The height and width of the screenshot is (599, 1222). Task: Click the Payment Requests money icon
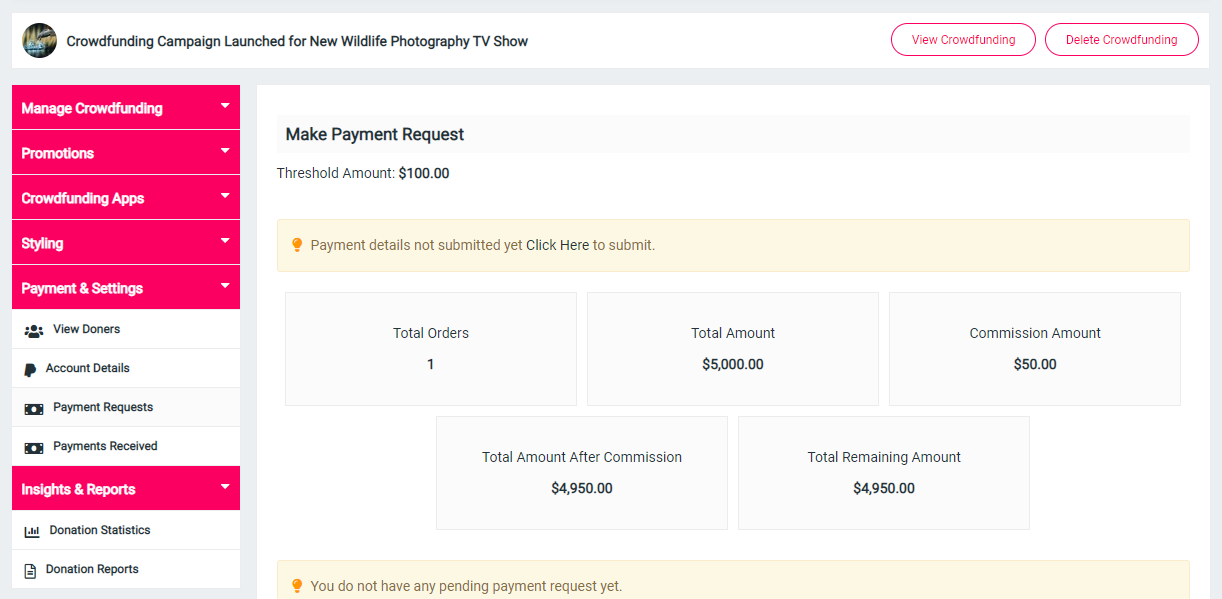tap(34, 408)
